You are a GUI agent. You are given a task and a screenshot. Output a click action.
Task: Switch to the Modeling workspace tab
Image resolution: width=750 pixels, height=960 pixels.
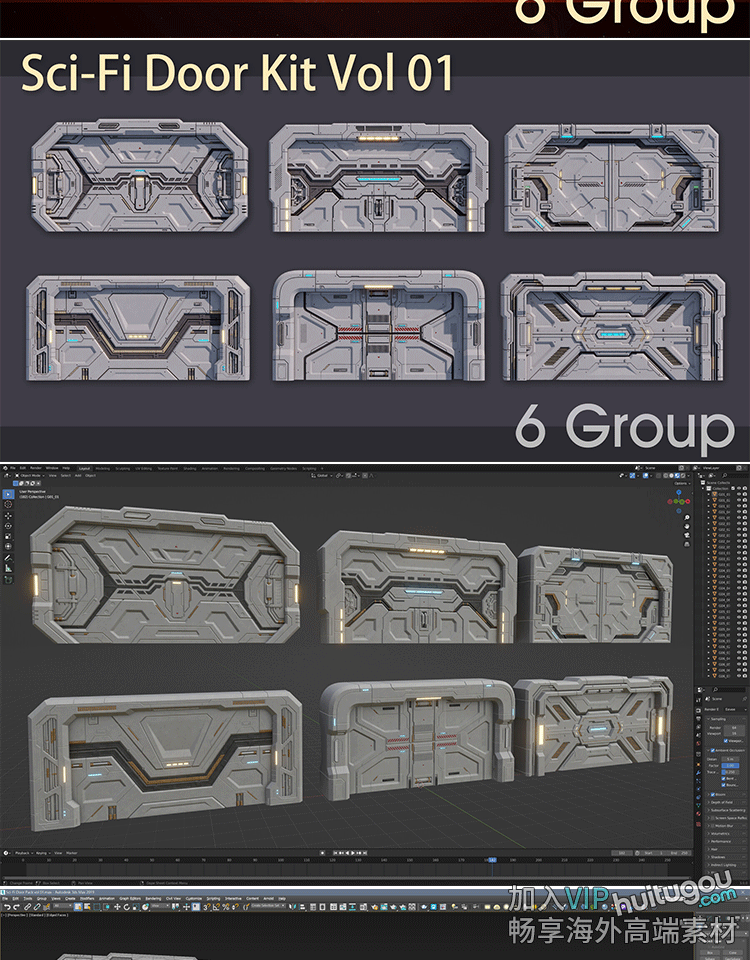[x=102, y=468]
